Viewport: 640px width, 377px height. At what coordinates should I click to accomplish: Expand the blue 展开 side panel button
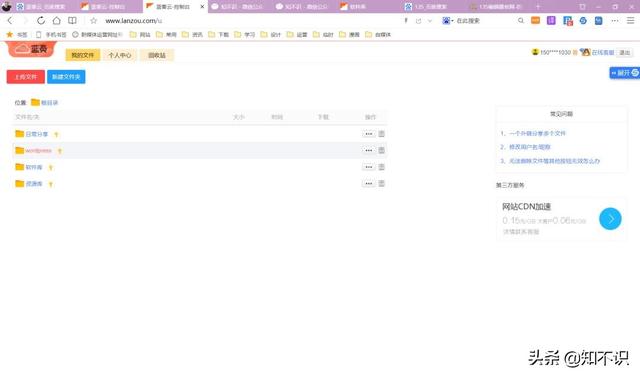pos(624,73)
